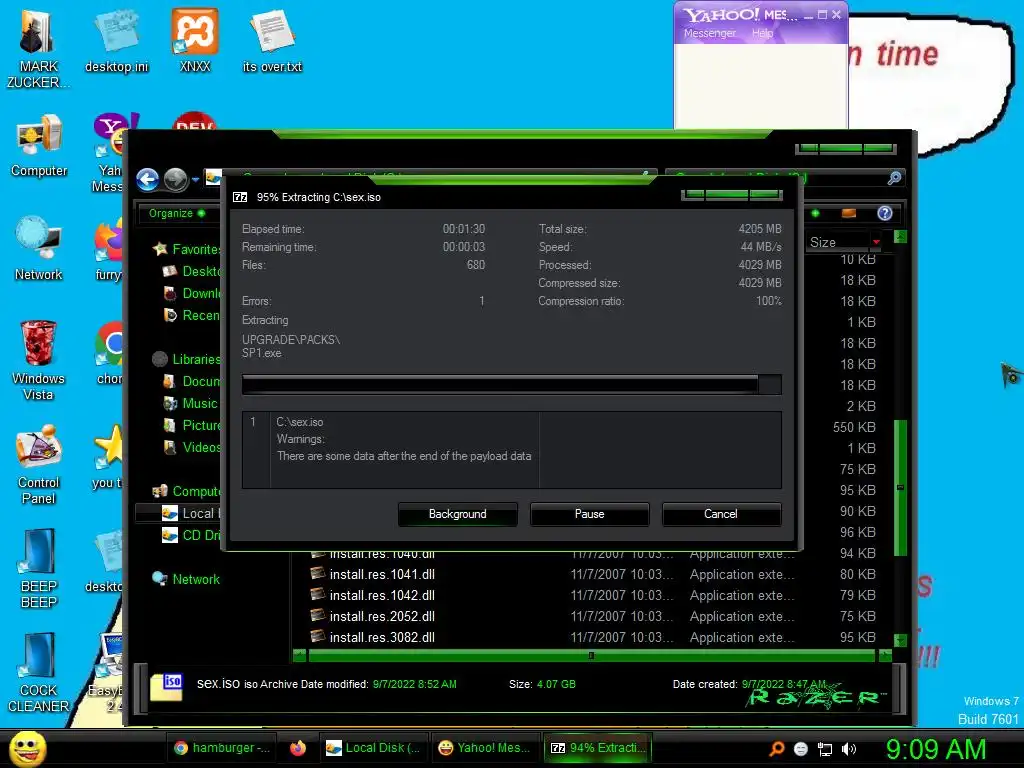This screenshot has height=768, width=1024.
Task: Pause the extraction
Action: [589, 514]
